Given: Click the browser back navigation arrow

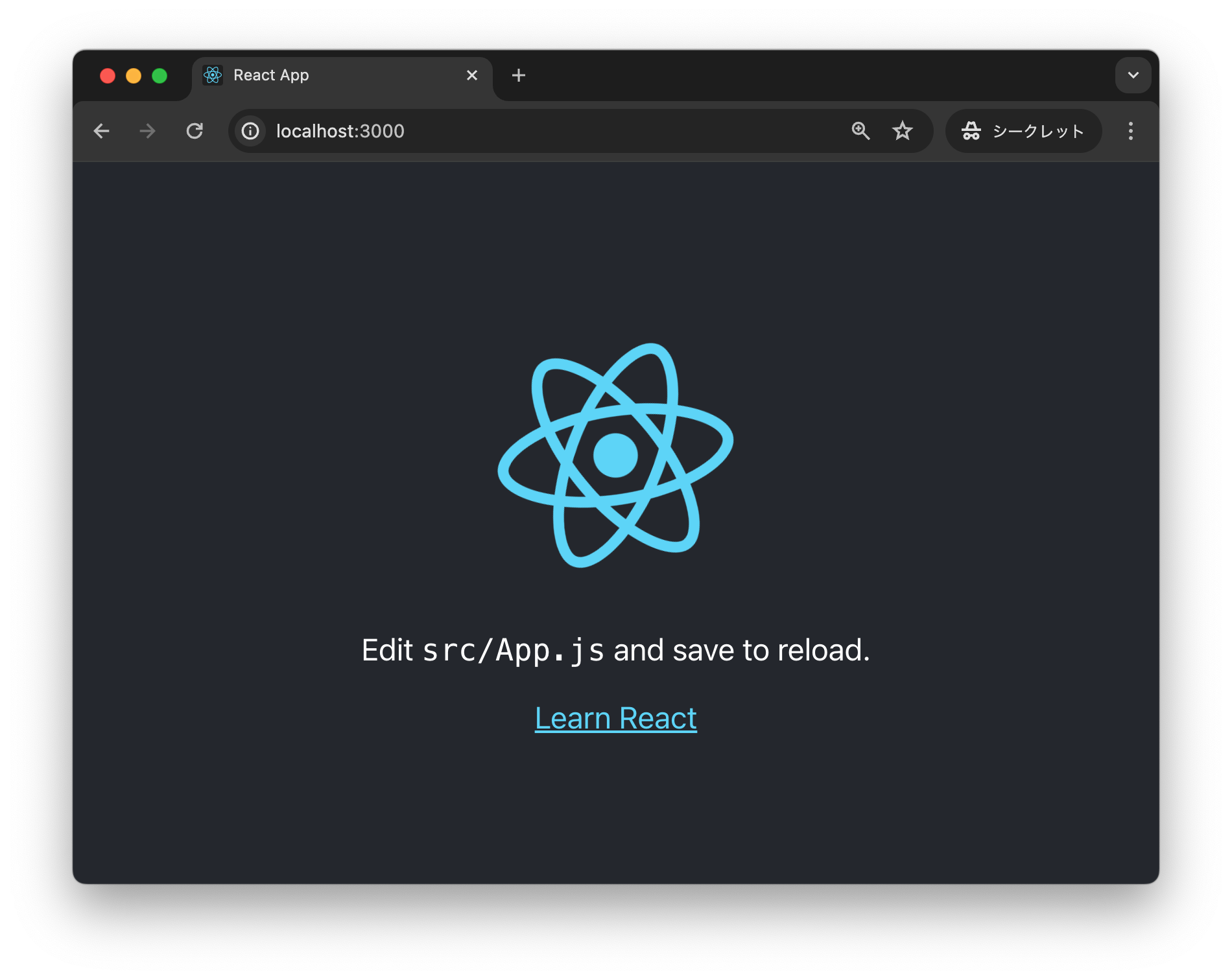Looking at the screenshot, I should click(x=102, y=131).
